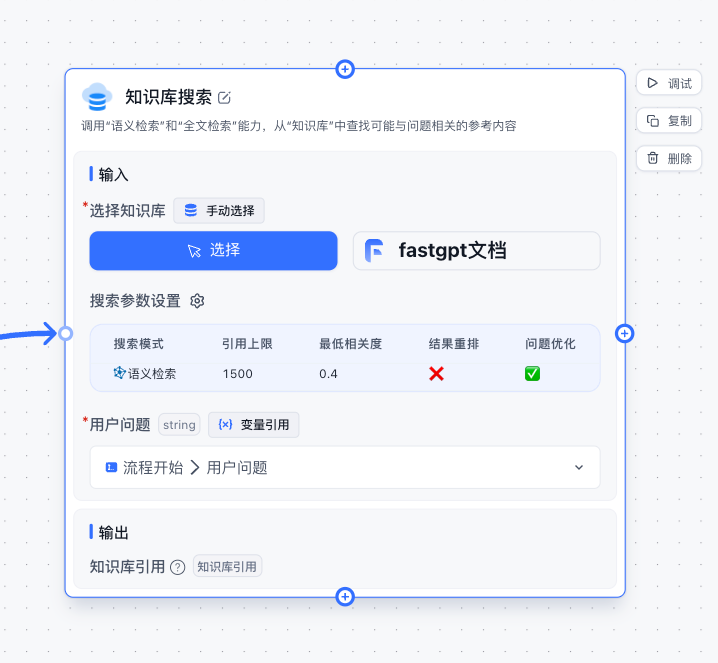Open the 变量引用 input type selector

click(x=254, y=425)
